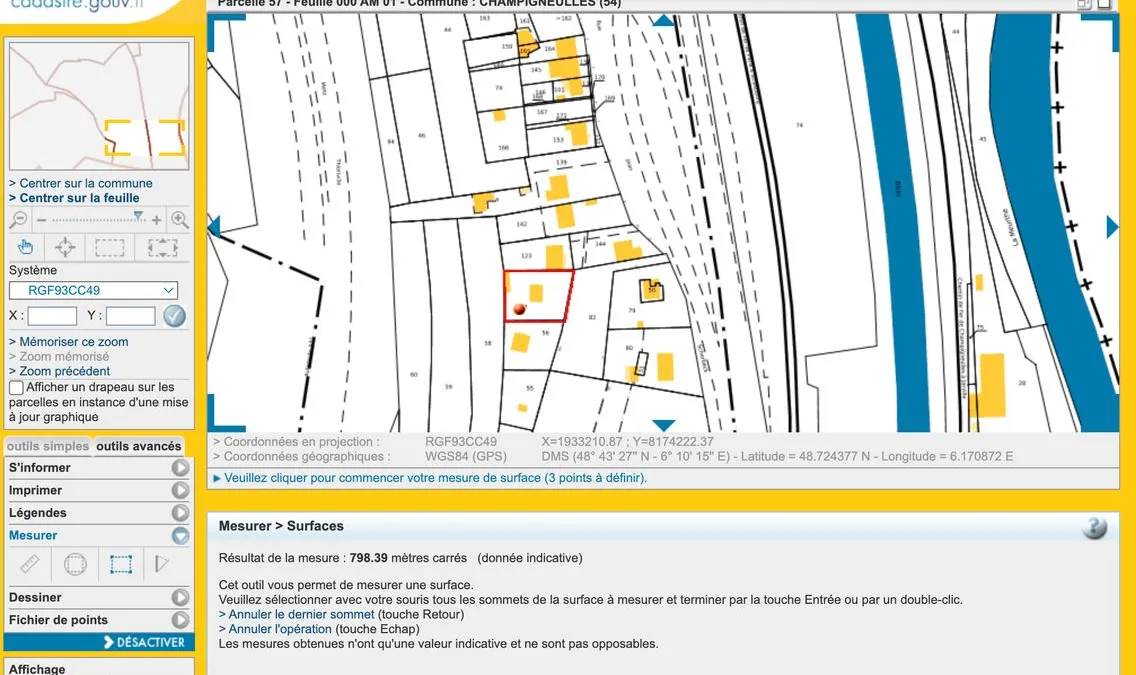The height and width of the screenshot is (675, 1136).
Task: Select the circle measurement tool
Action: [x=75, y=564]
